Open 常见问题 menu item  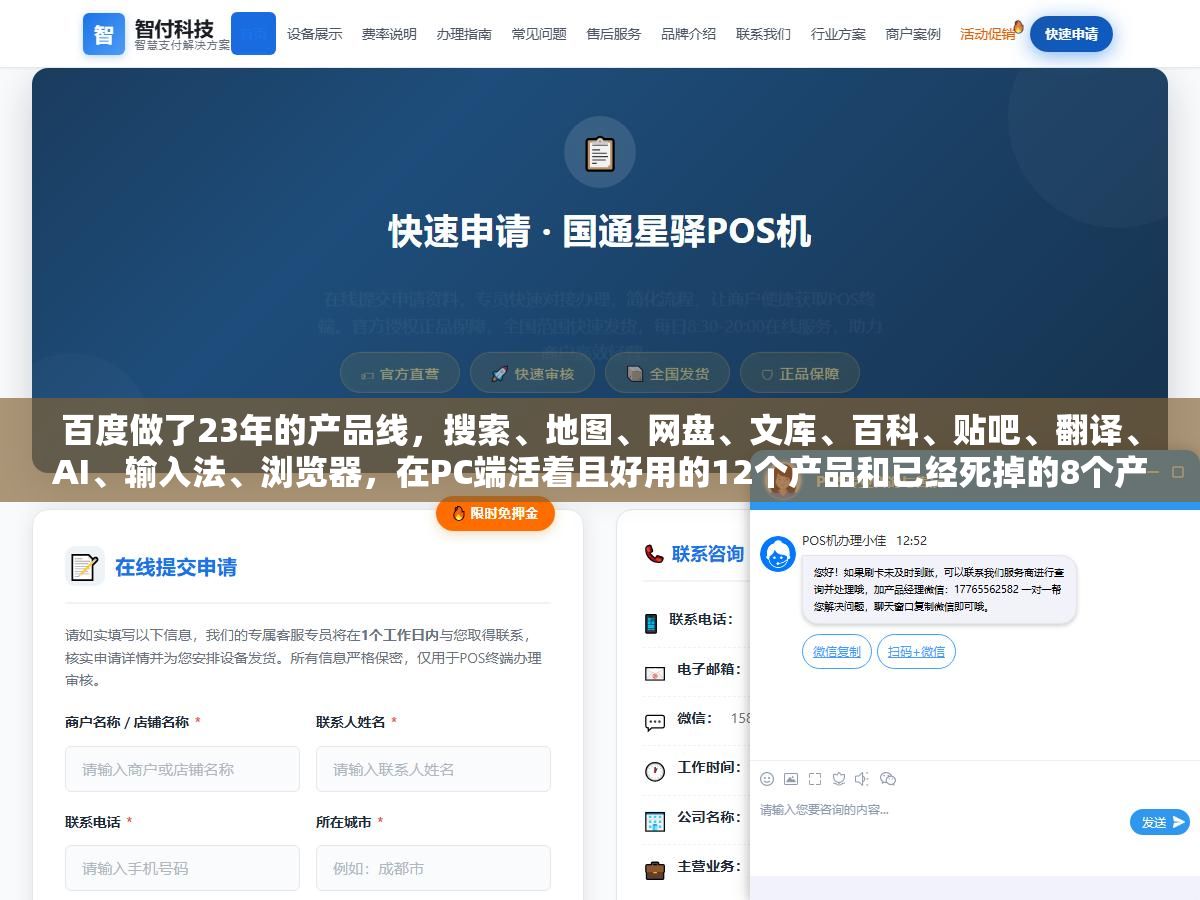click(539, 34)
